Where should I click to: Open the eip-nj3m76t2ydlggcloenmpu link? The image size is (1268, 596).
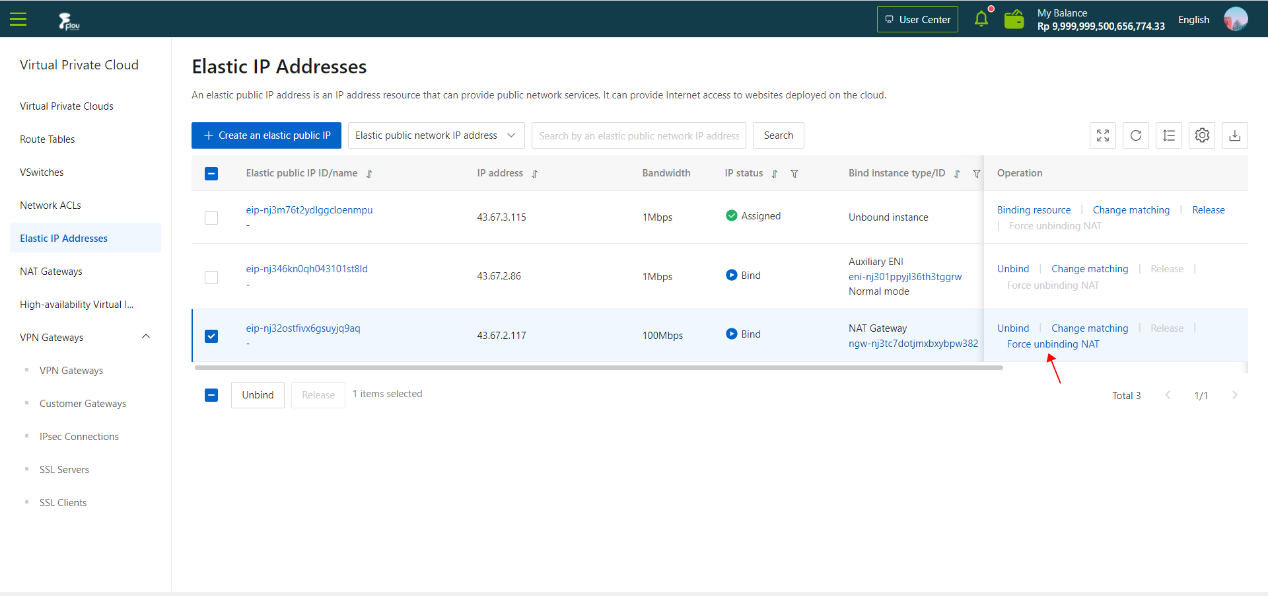[309, 210]
